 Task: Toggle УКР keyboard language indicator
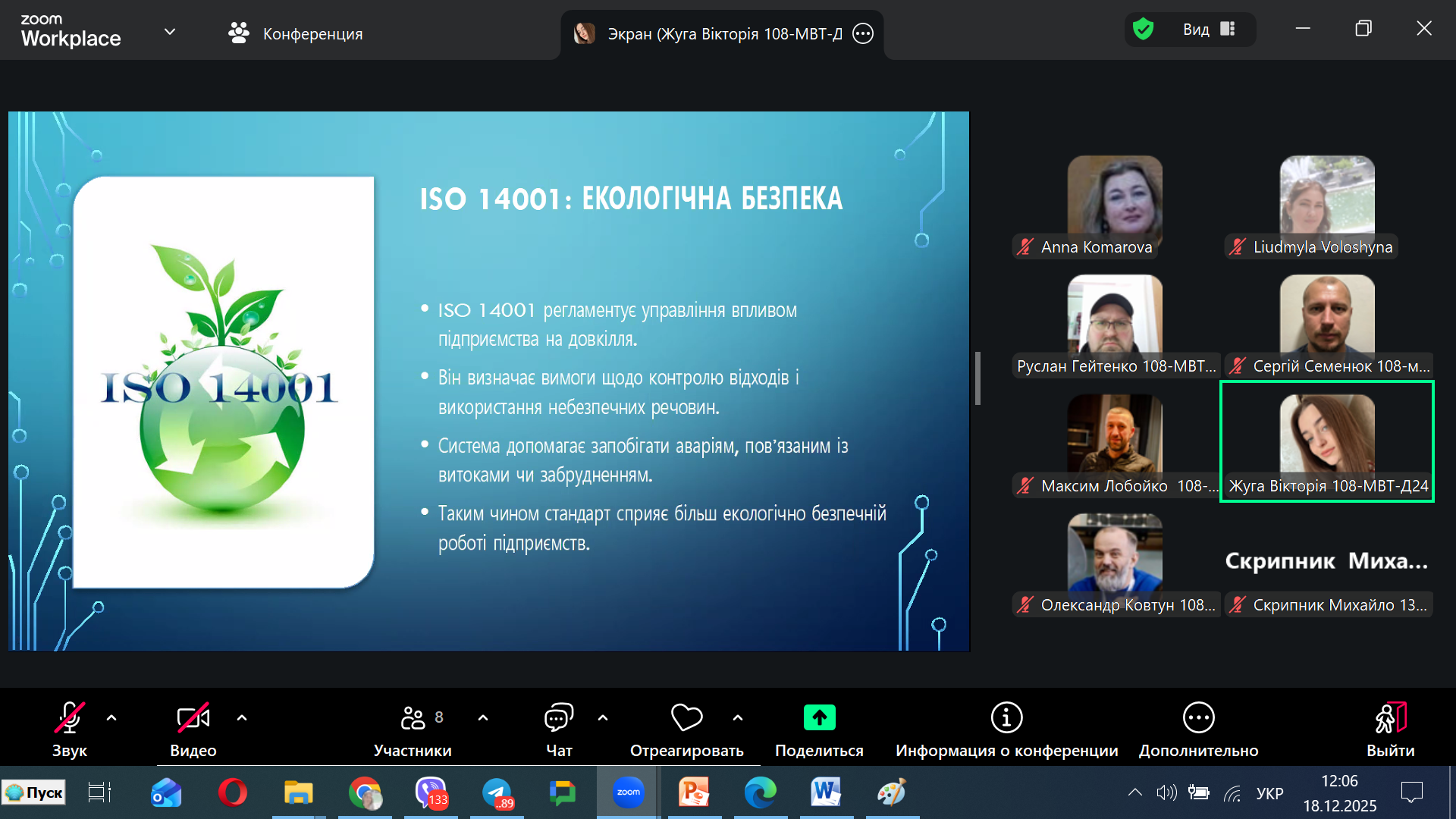tap(1269, 793)
